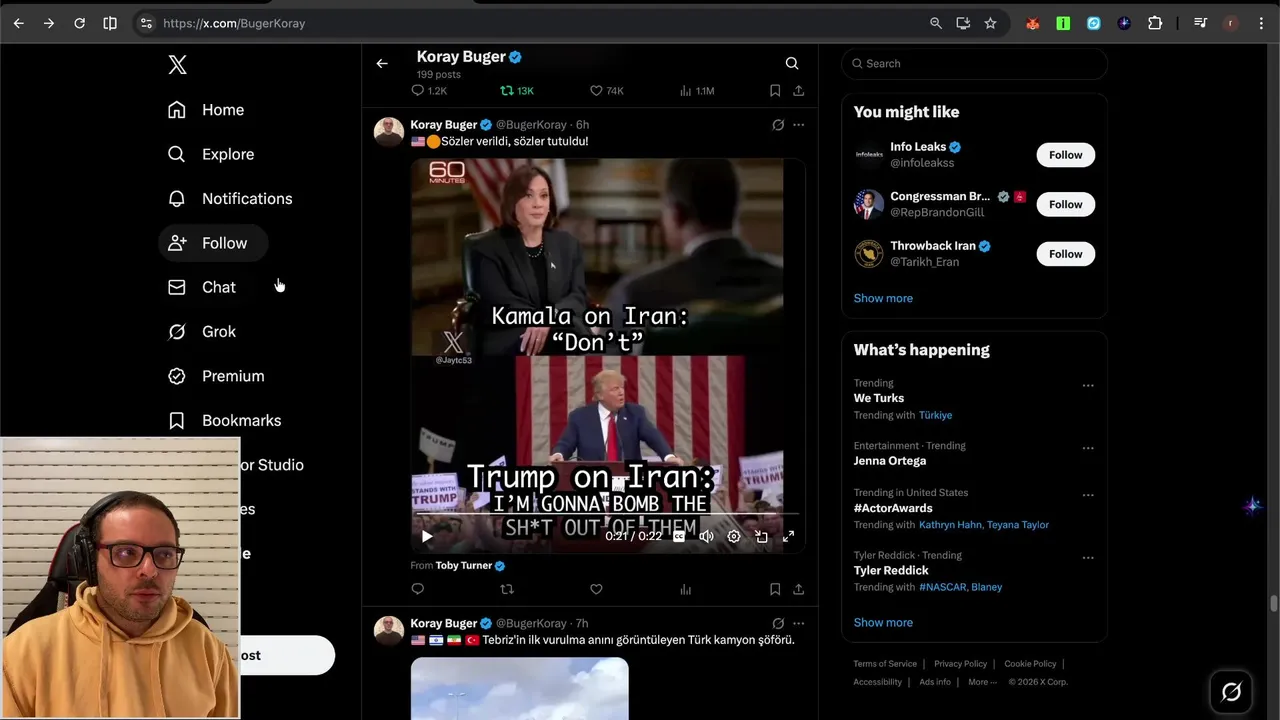
Task: Enter video fullscreen
Action: tap(788, 537)
